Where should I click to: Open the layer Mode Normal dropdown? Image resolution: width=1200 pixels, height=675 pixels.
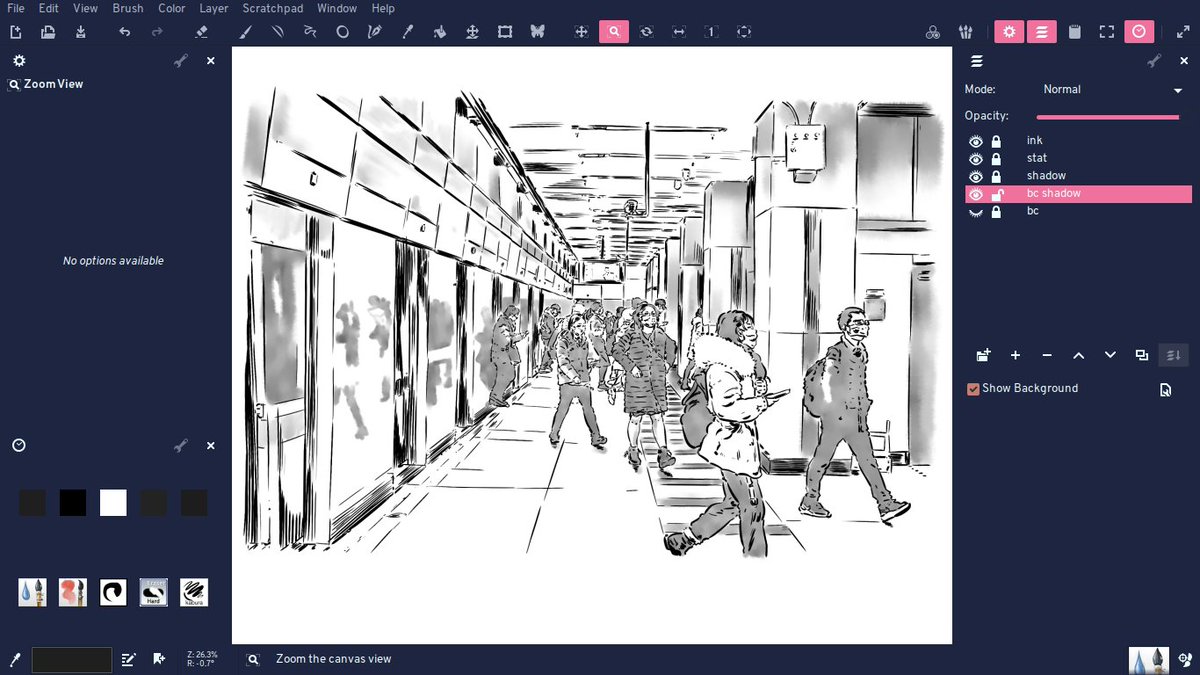[x=1112, y=90]
